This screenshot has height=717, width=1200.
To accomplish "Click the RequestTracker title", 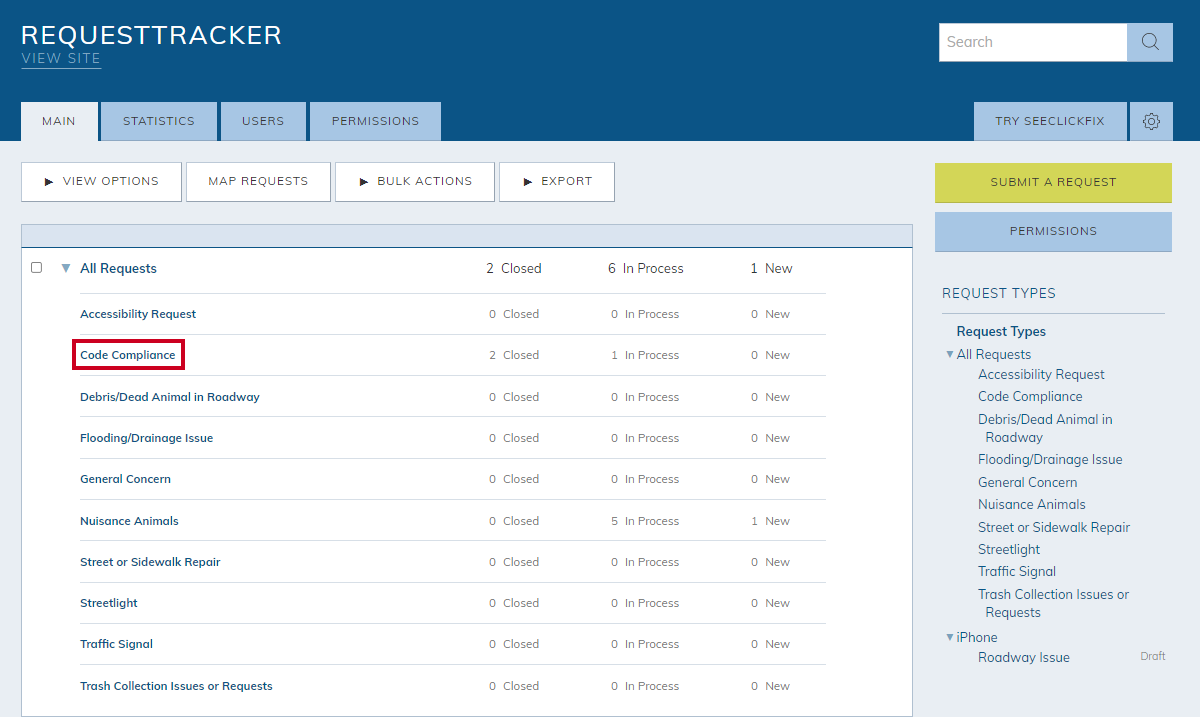I will pos(151,35).
